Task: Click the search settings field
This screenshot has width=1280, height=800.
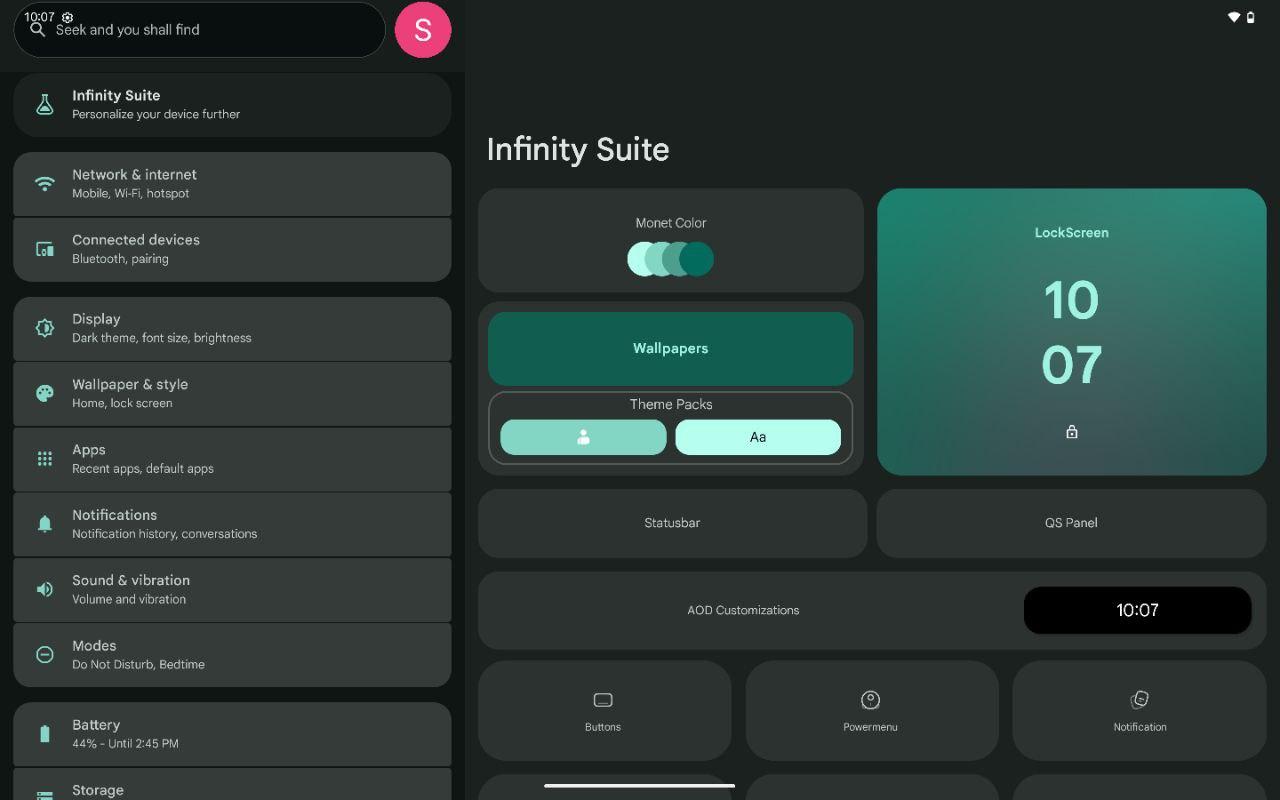Action: click(x=199, y=30)
